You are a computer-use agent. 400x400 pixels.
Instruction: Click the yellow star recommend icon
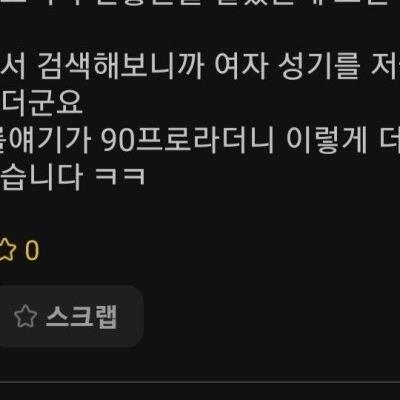(7, 250)
